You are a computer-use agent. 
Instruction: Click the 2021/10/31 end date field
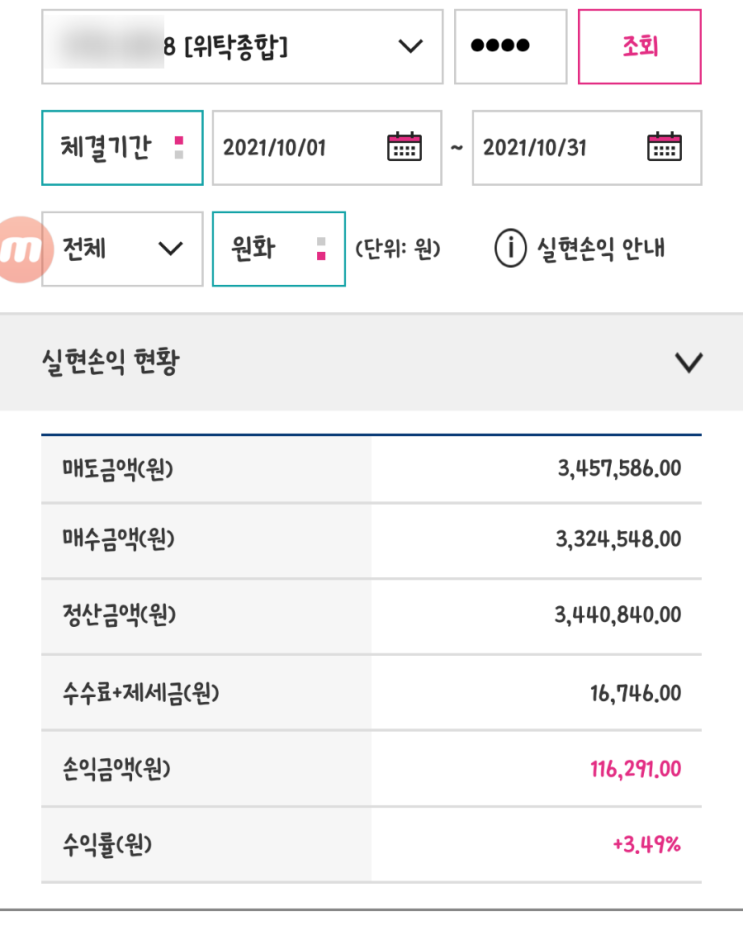(x=550, y=148)
